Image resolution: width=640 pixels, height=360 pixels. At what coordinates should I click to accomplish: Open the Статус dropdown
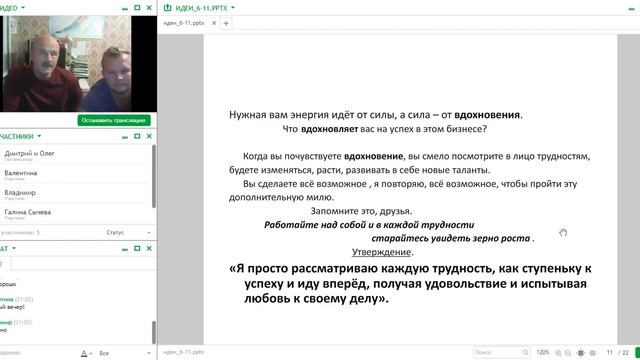click(128, 232)
